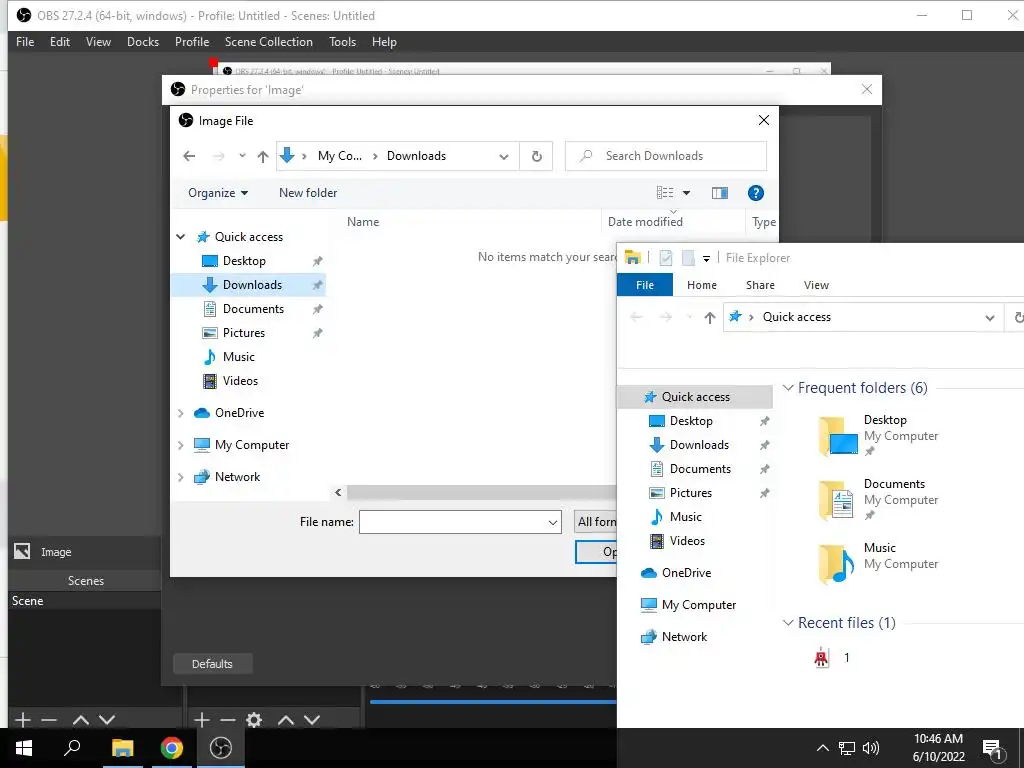The width and height of the screenshot is (1024, 768).
Task: Open Home tab in File Explorer ribbon
Action: point(701,285)
